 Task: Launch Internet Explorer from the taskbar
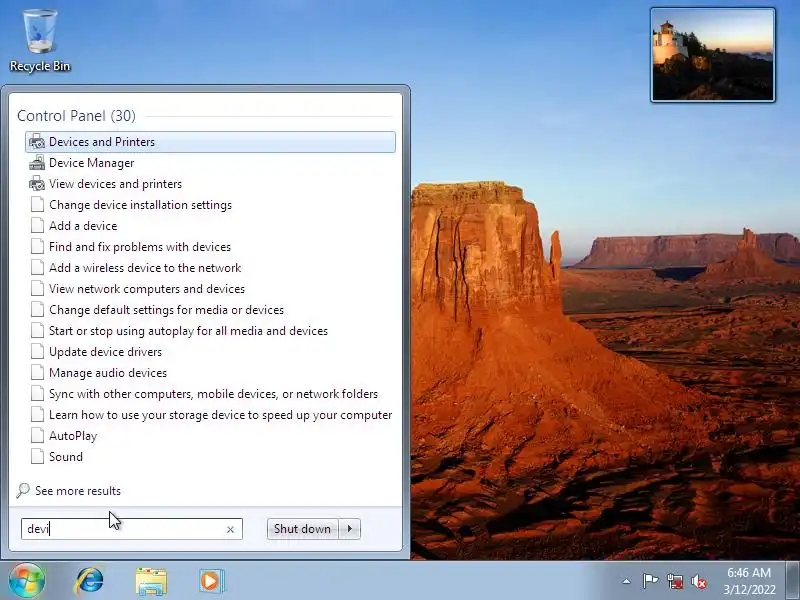[89, 581]
